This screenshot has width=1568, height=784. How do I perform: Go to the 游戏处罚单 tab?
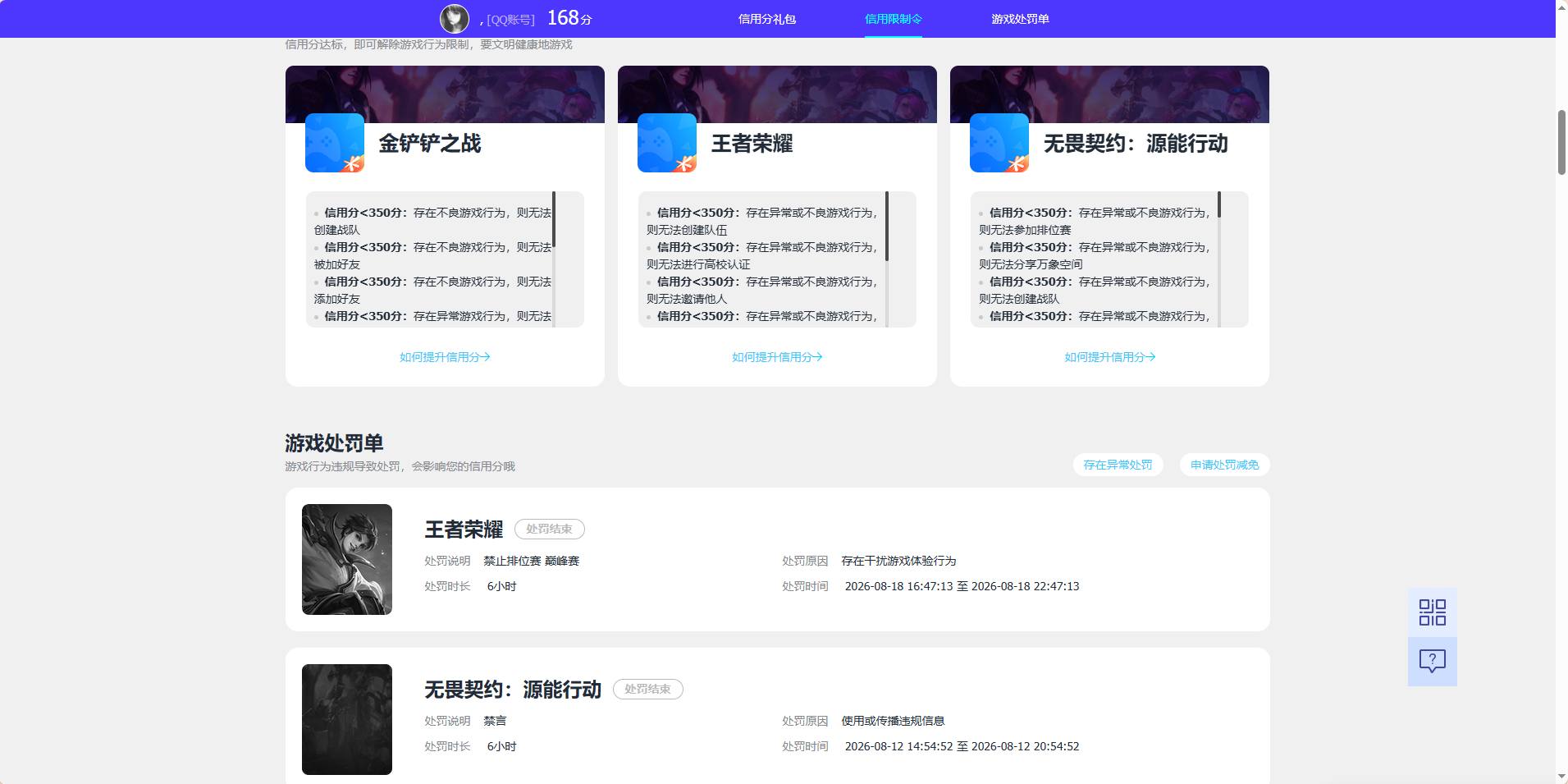(x=1020, y=19)
